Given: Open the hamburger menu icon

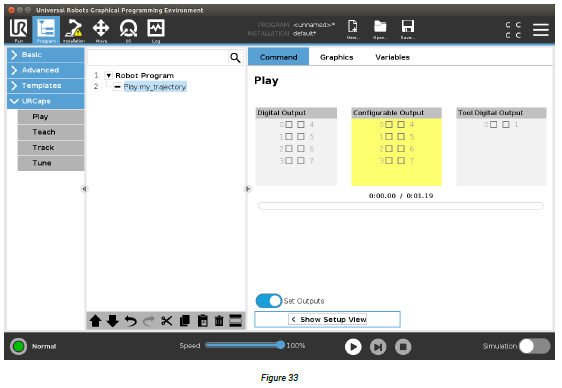Looking at the screenshot, I should (x=540, y=30).
